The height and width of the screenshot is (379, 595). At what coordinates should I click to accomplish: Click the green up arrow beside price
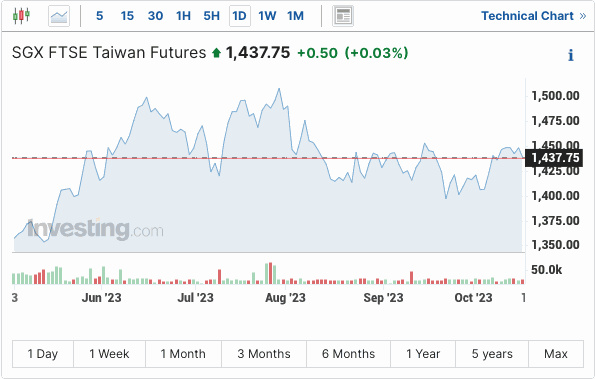216,53
